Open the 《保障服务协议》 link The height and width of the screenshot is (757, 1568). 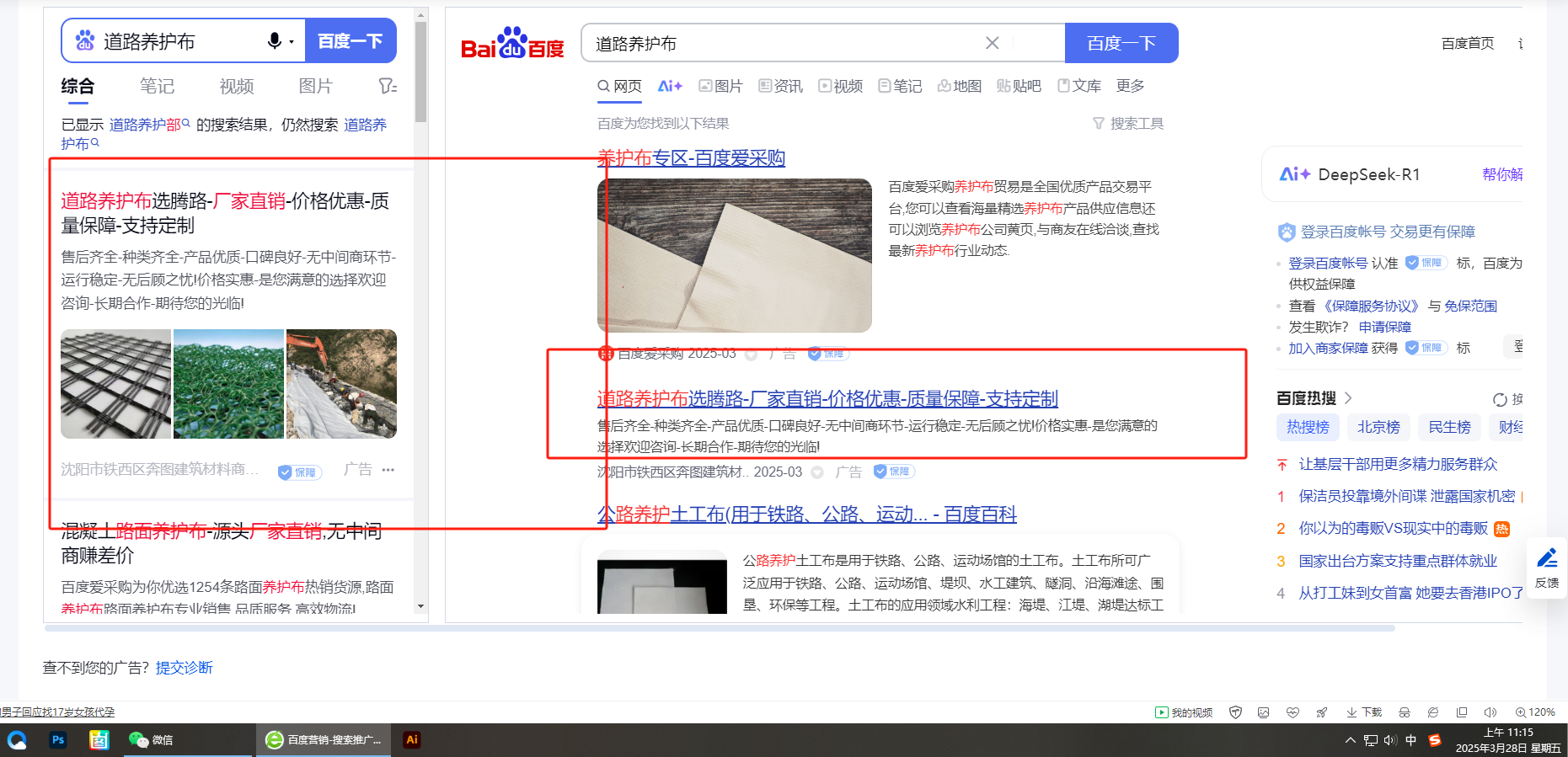(1372, 306)
